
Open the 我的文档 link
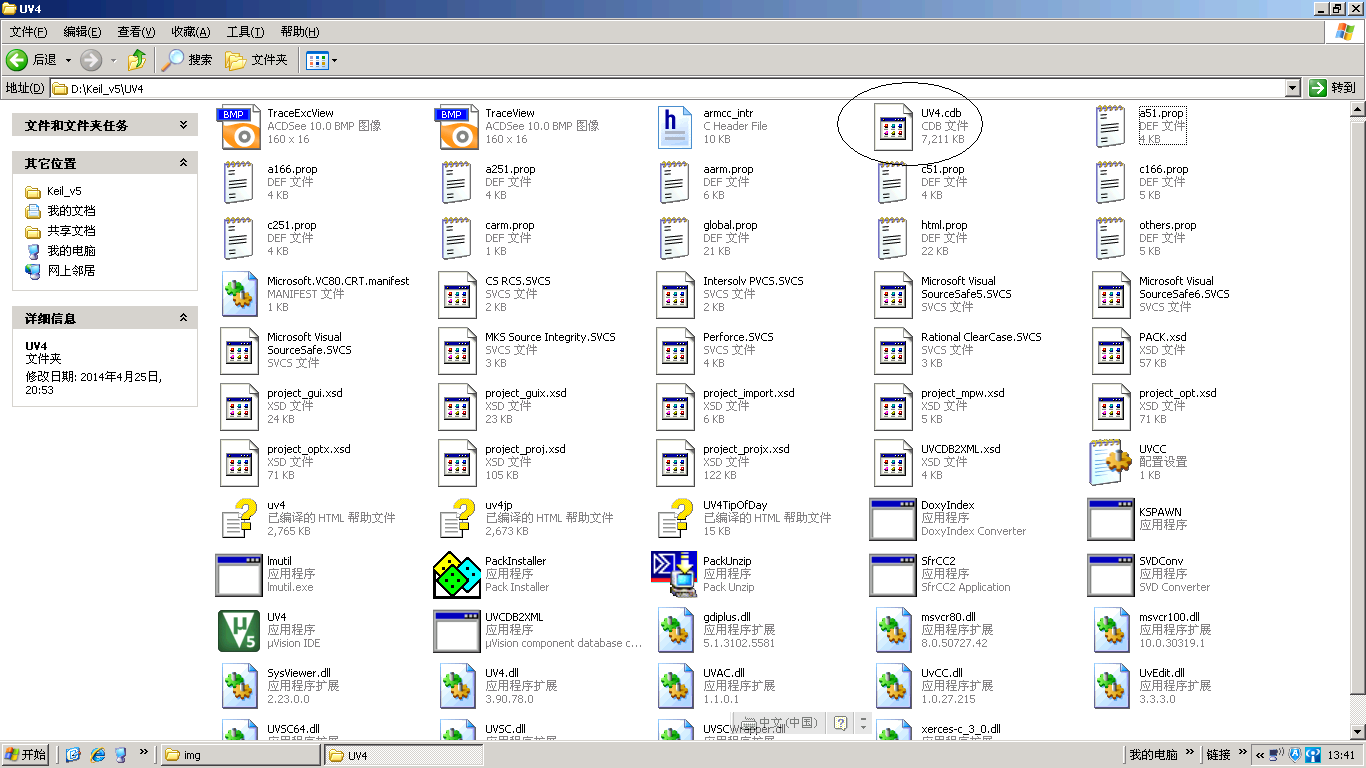click(61, 211)
